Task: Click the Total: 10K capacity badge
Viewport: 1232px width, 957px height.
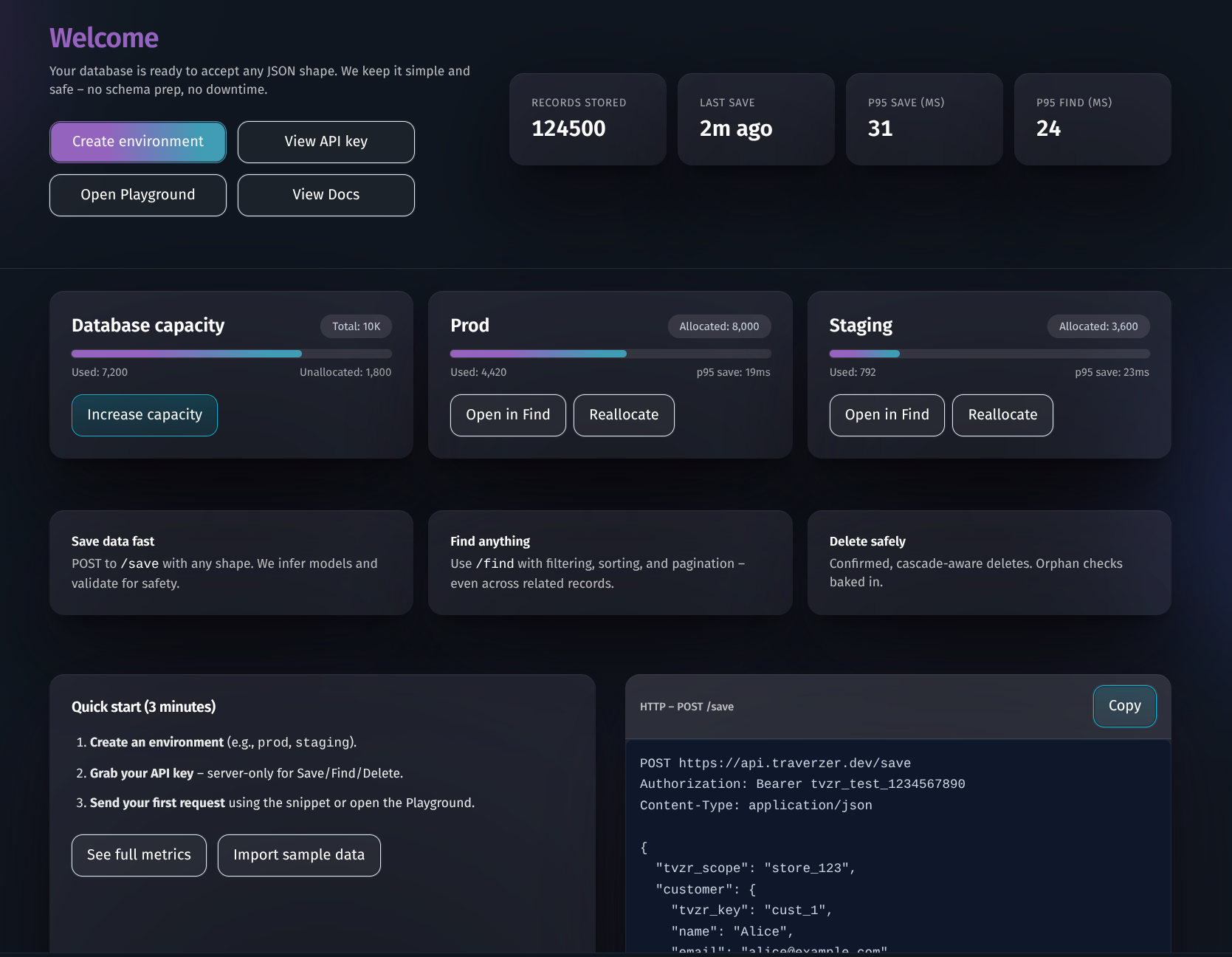Action: [356, 325]
